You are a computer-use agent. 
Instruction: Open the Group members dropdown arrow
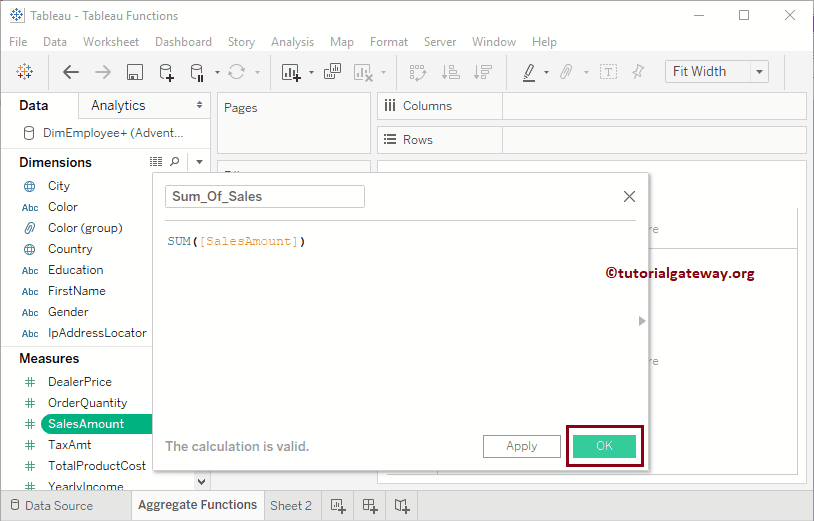click(586, 72)
